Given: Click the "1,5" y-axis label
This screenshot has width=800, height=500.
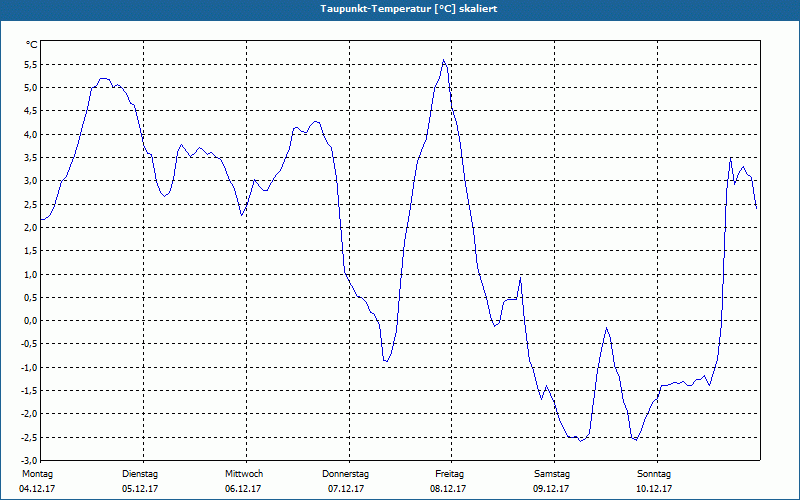Looking at the screenshot, I should pos(31,251).
